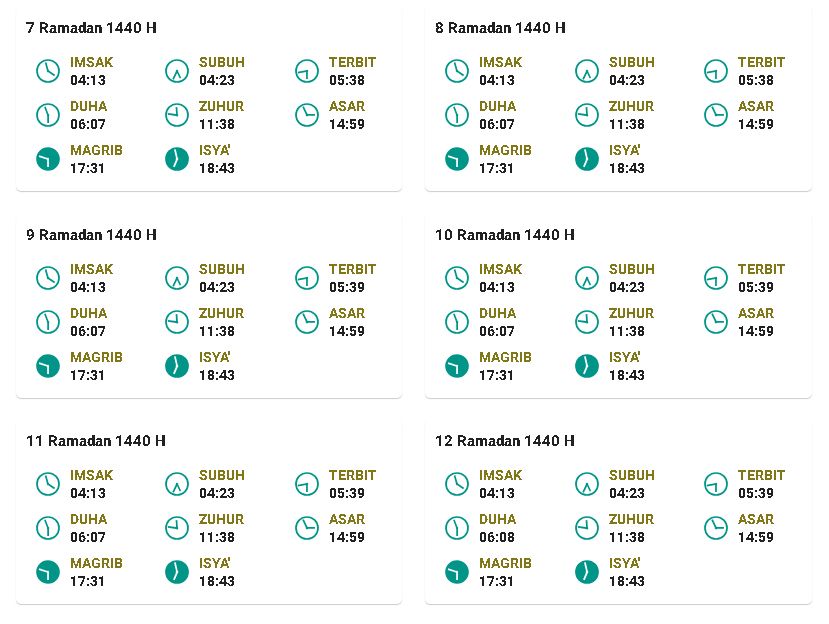This screenshot has height=624, width=829.
Task: Click SUBUH label in 10 Ramadan card
Action: tap(631, 269)
